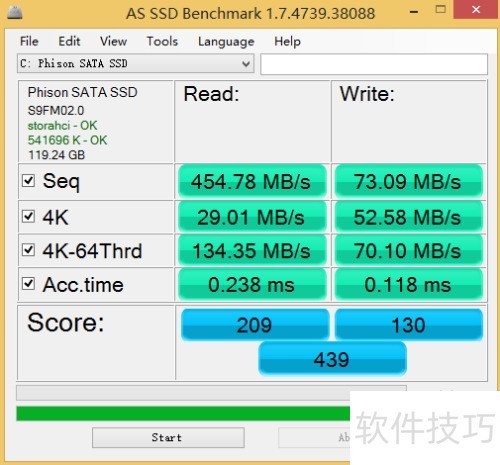Click the total score 439 box
The image size is (500, 465).
point(332,359)
